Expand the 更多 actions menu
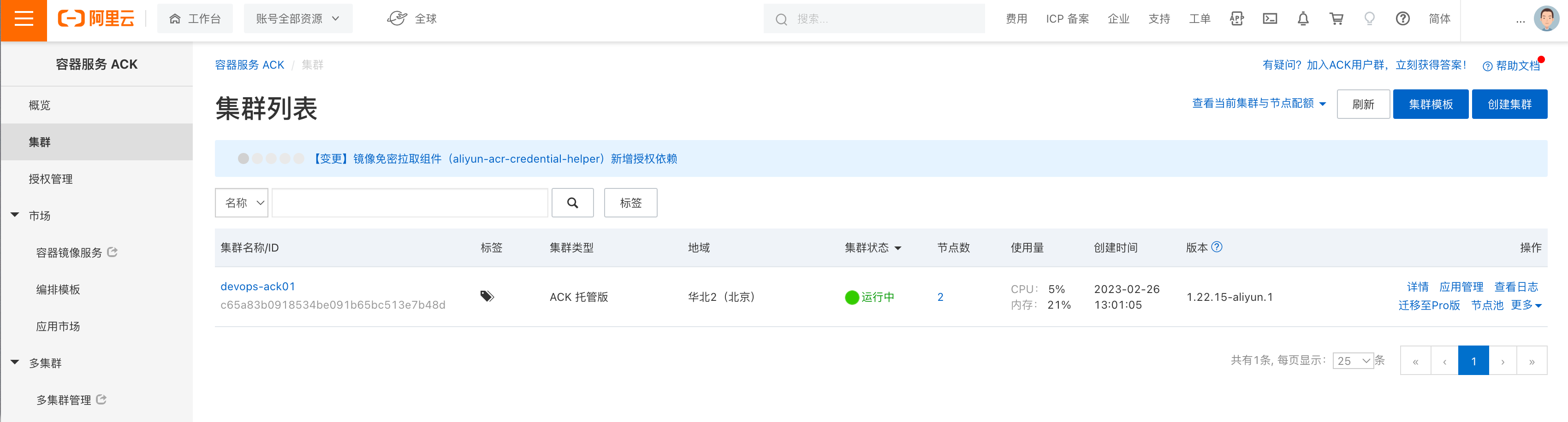1568x422 pixels. [1526, 305]
